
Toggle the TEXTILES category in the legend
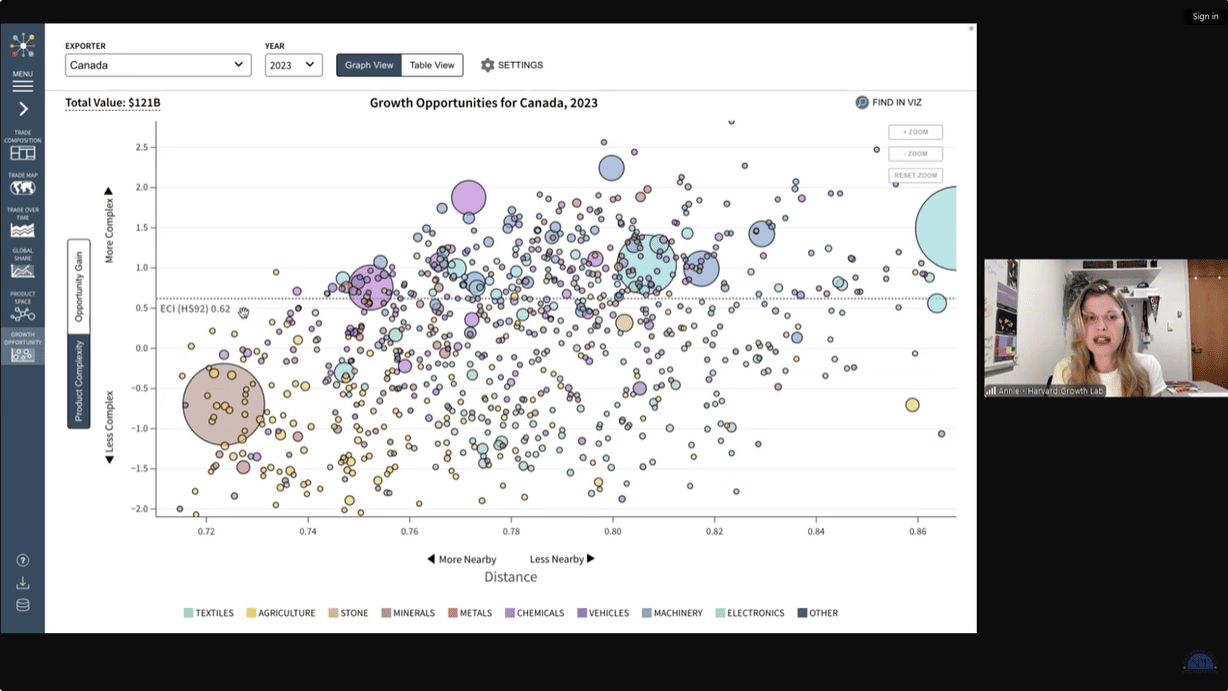(208, 612)
